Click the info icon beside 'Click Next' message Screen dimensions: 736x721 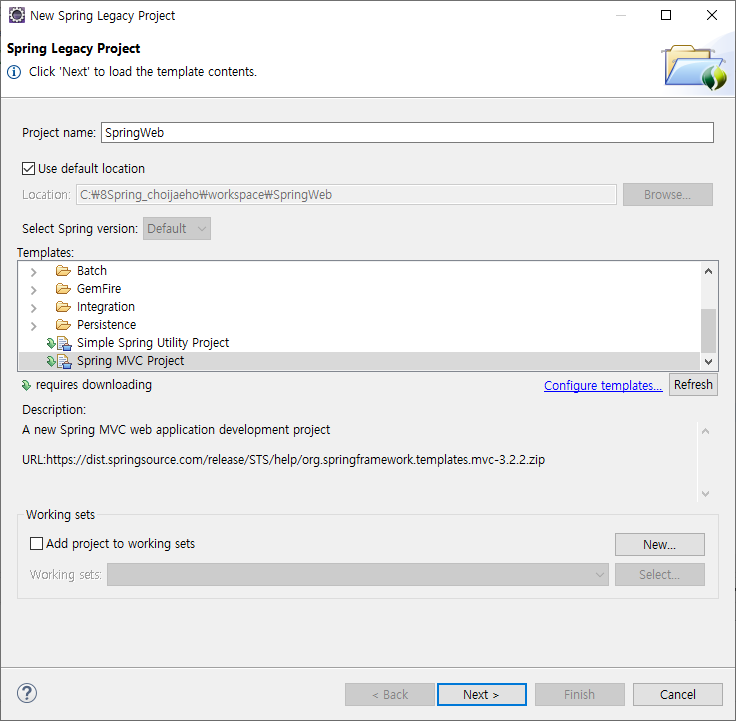14,72
